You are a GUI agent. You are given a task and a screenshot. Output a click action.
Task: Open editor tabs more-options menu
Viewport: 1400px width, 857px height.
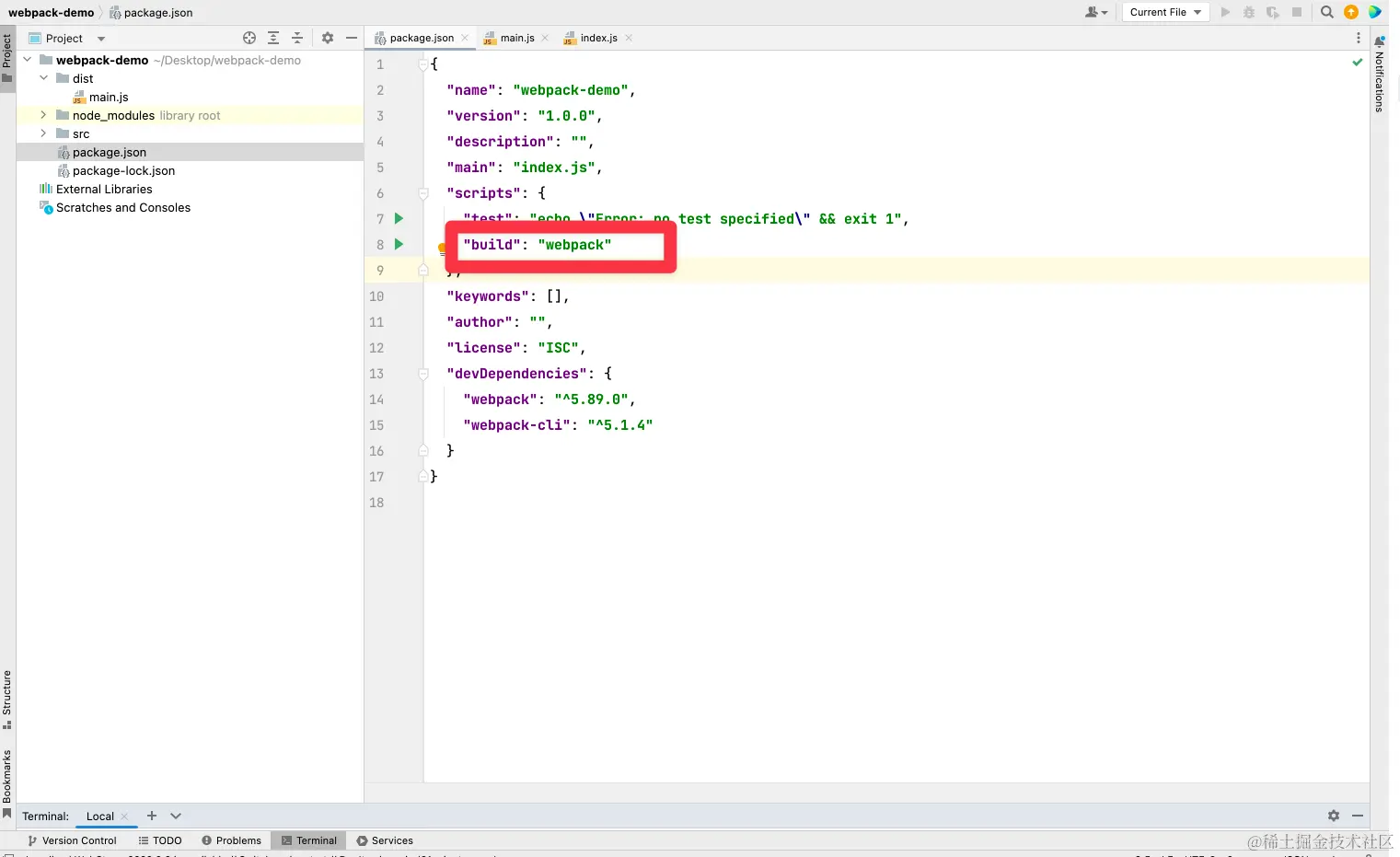pyautogui.click(x=1358, y=38)
